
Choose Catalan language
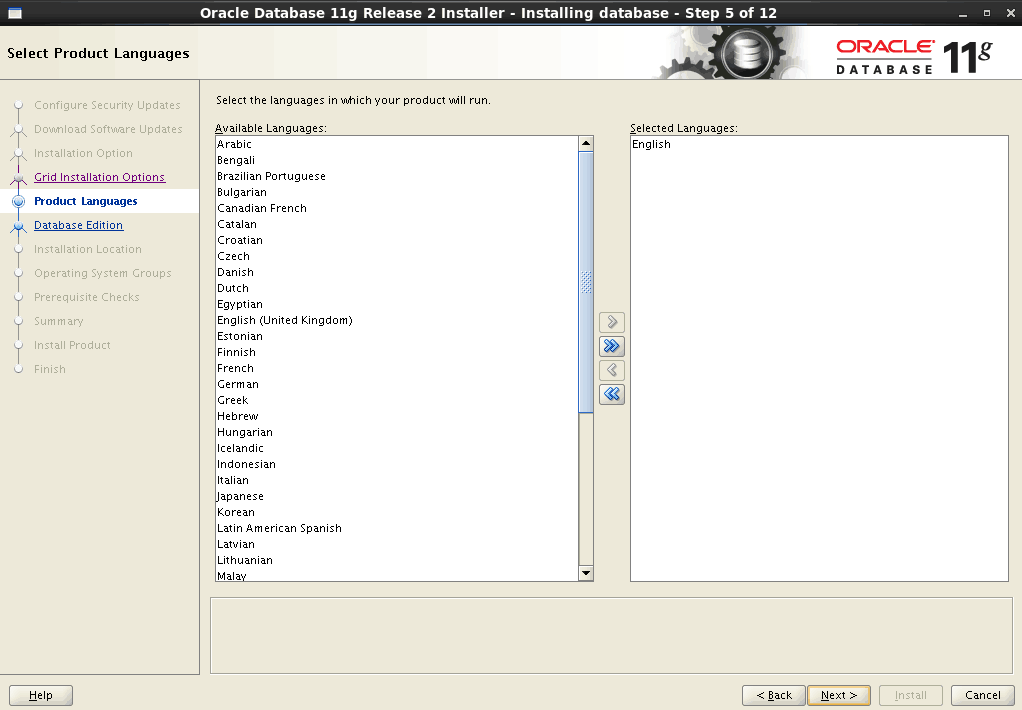tap(397, 224)
